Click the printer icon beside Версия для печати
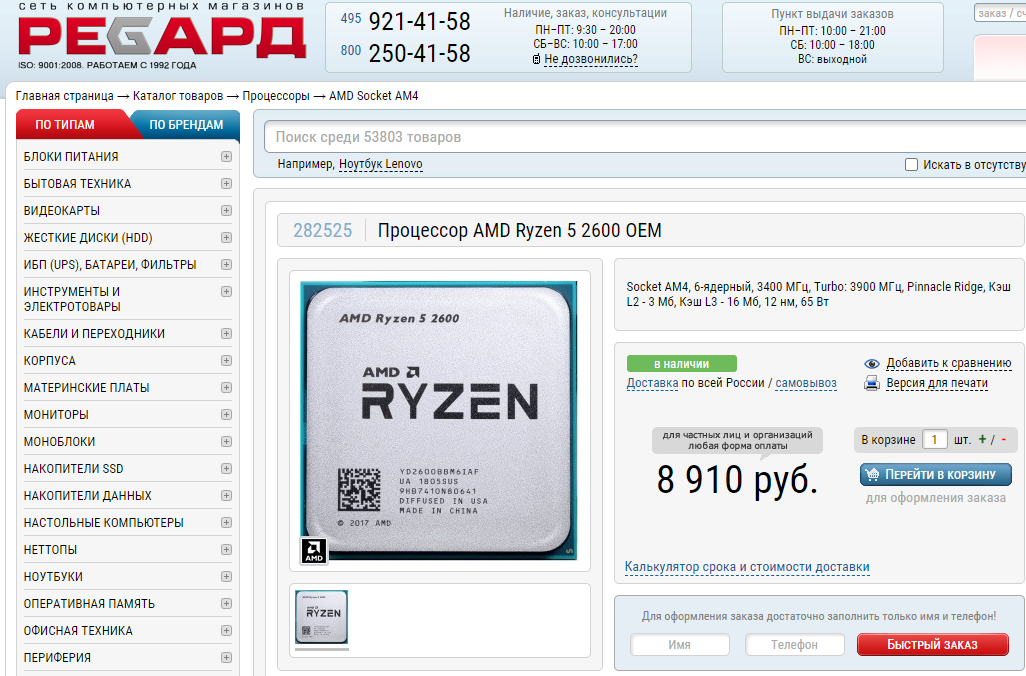This screenshot has width=1026, height=676. pos(872,383)
